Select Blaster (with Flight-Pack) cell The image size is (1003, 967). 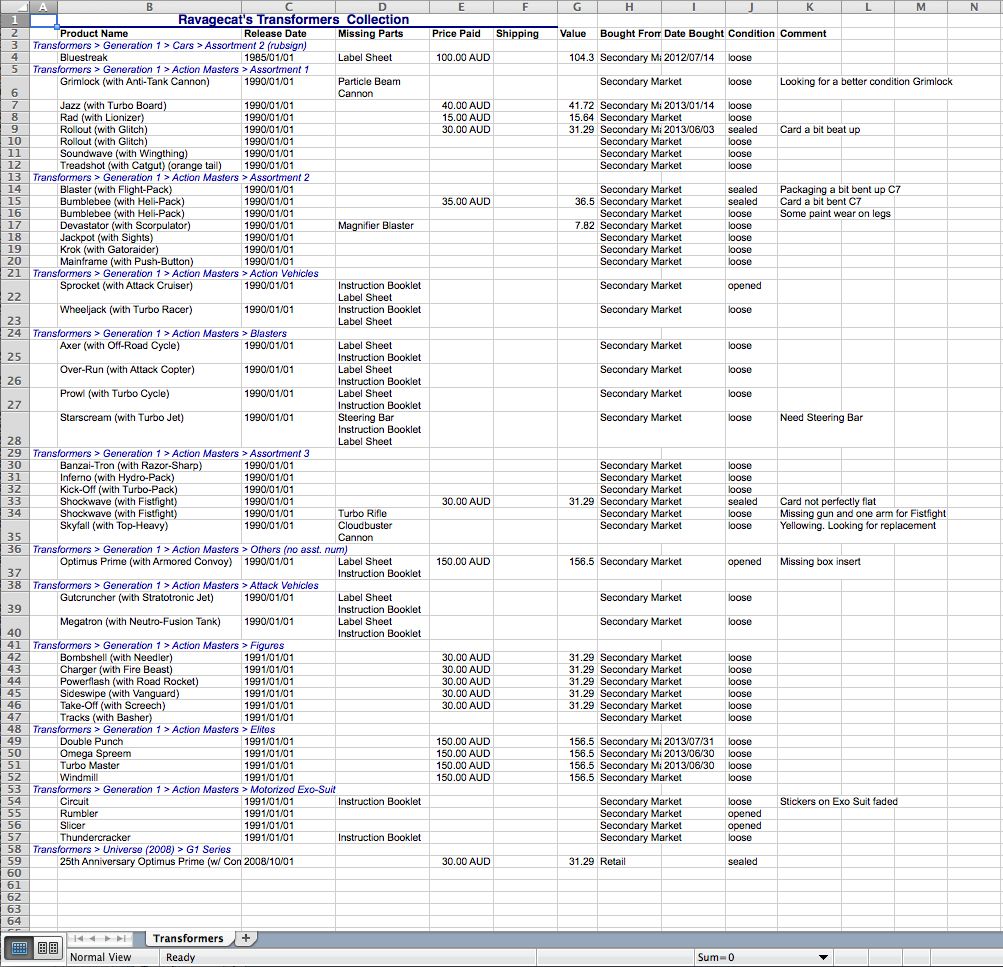pyautogui.click(x=149, y=189)
